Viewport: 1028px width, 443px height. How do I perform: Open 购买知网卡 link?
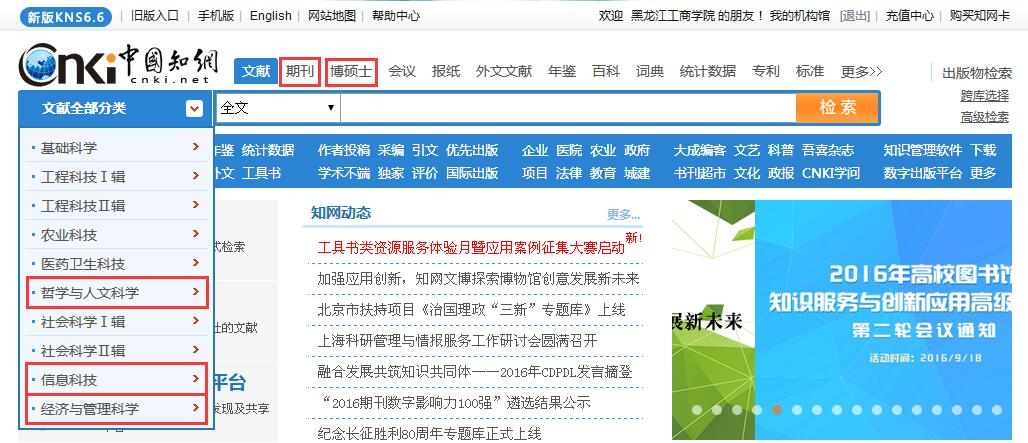[979, 16]
